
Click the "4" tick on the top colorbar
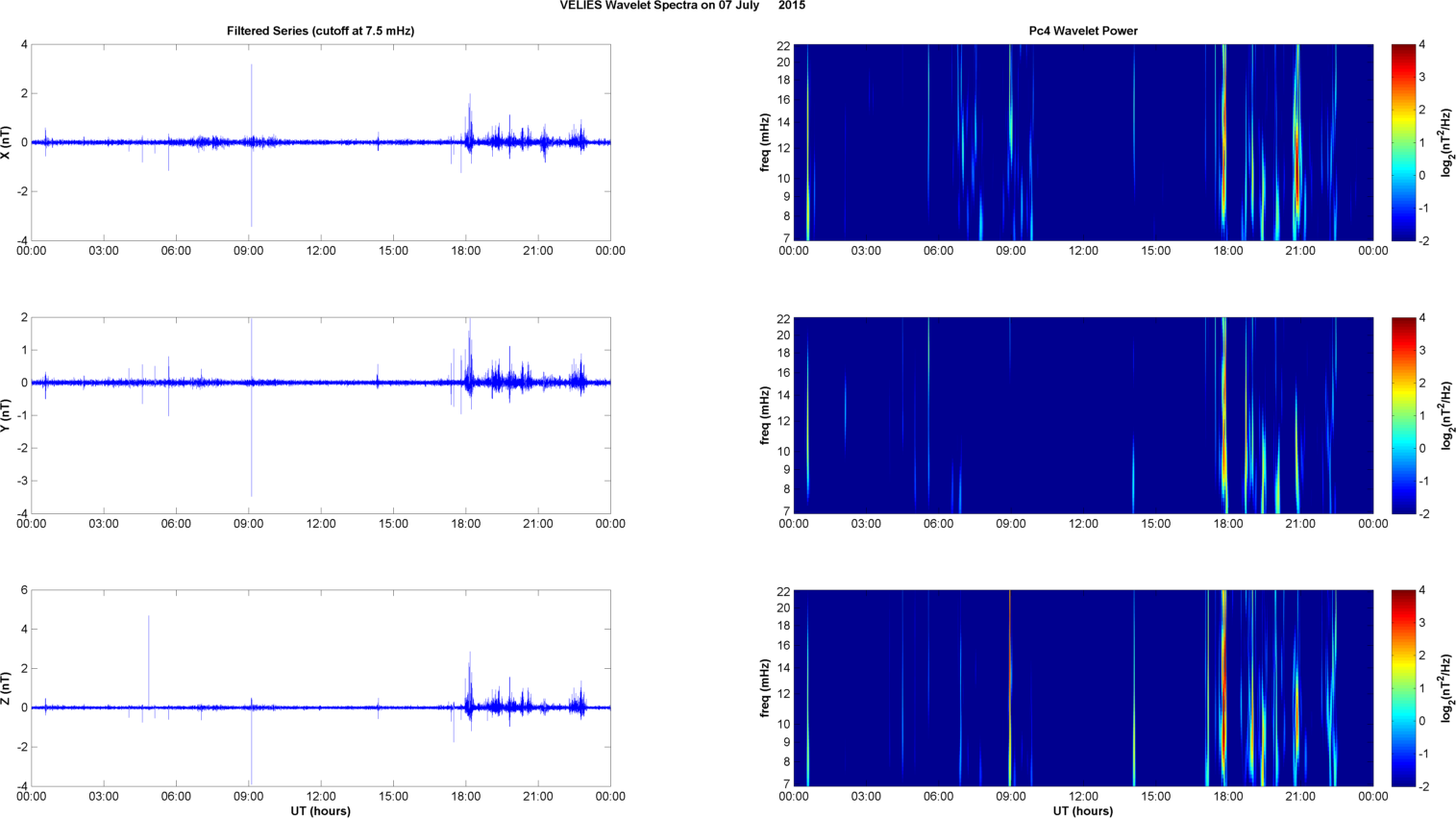1421,45
